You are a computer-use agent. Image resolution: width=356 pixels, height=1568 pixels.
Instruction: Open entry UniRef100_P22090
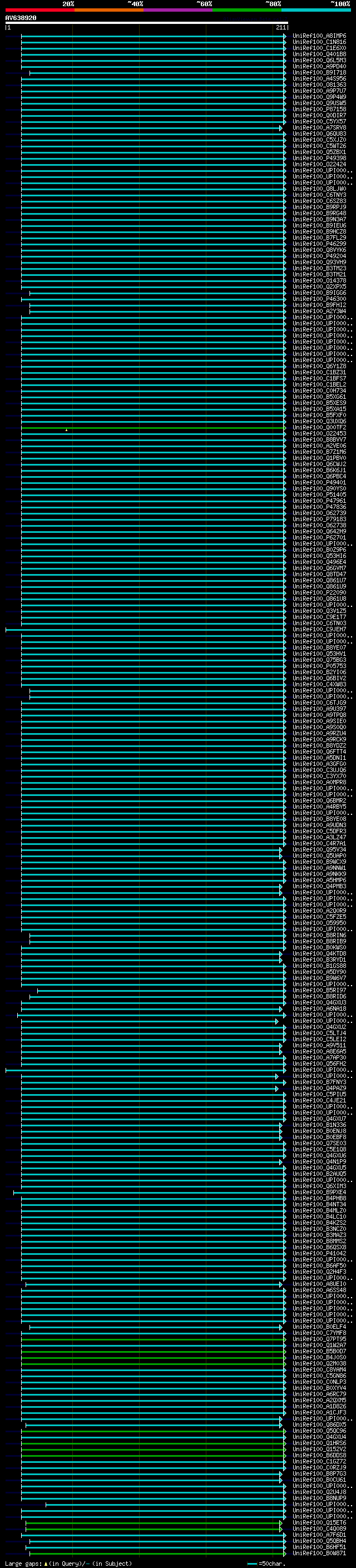(x=319, y=593)
